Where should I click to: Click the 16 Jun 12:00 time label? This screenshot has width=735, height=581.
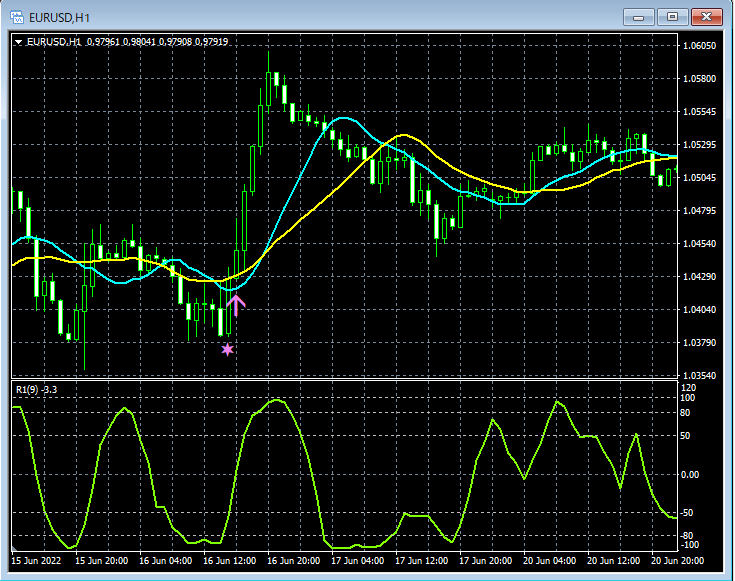coord(228,561)
